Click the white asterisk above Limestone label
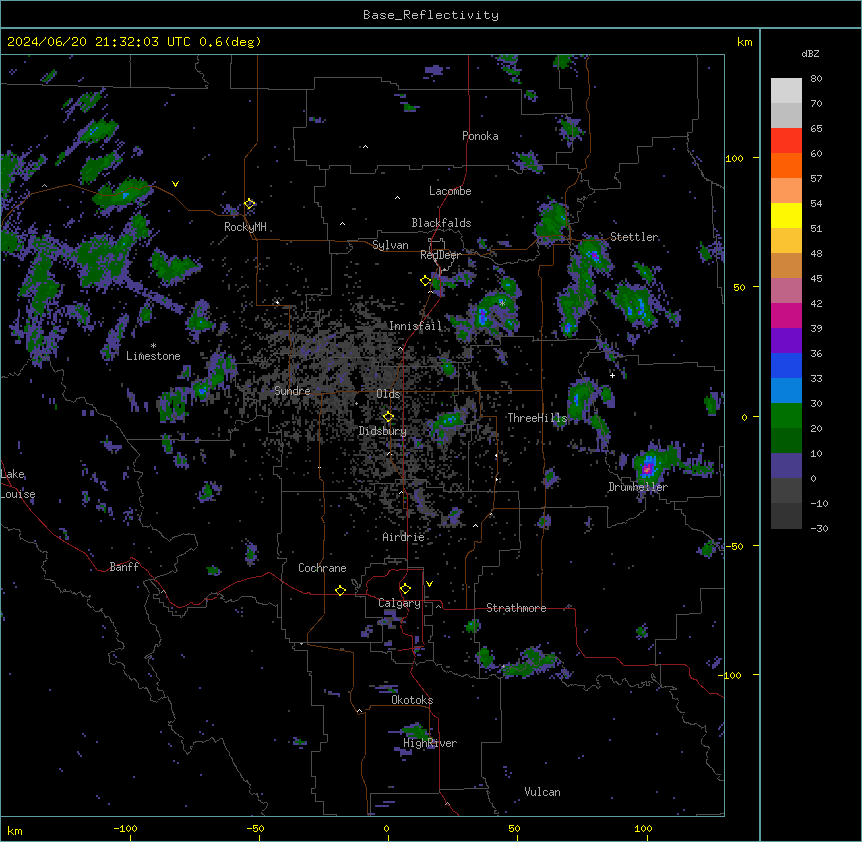The height and width of the screenshot is (842, 862). pos(153,346)
